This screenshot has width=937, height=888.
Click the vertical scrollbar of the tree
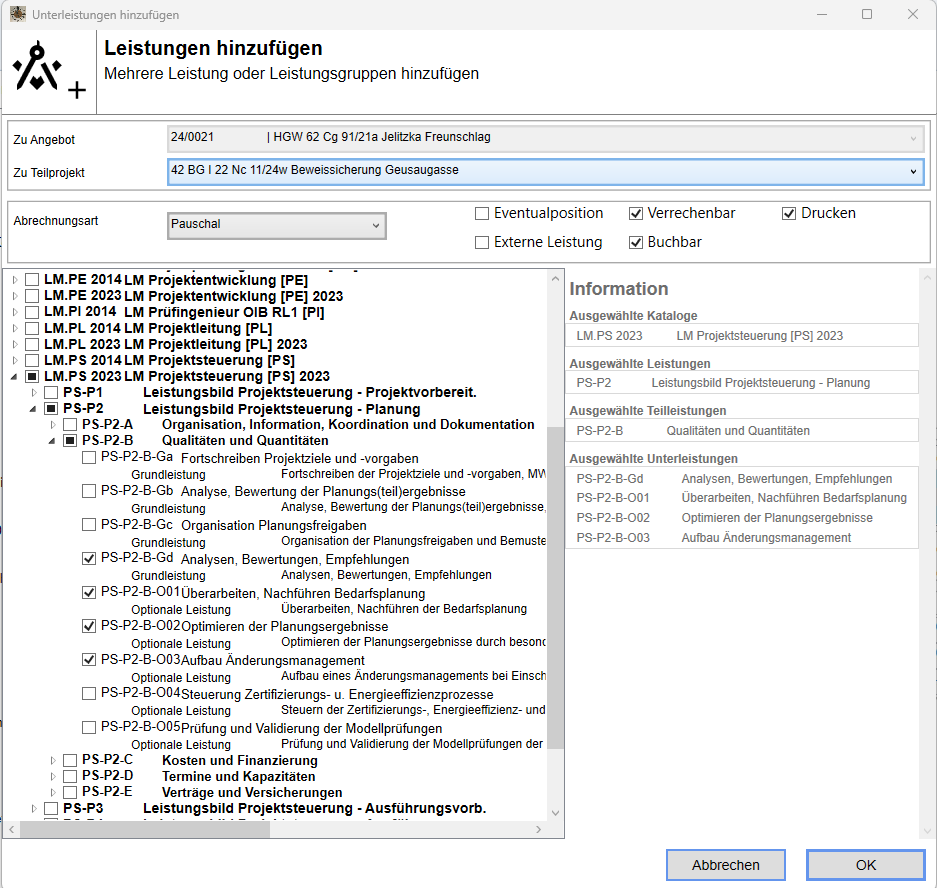[555, 590]
